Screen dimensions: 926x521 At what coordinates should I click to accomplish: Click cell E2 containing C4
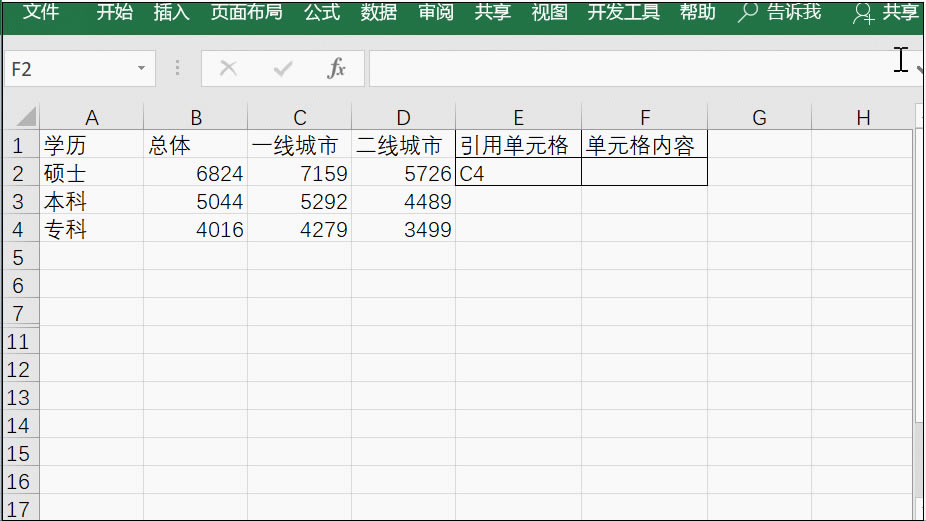click(519, 172)
